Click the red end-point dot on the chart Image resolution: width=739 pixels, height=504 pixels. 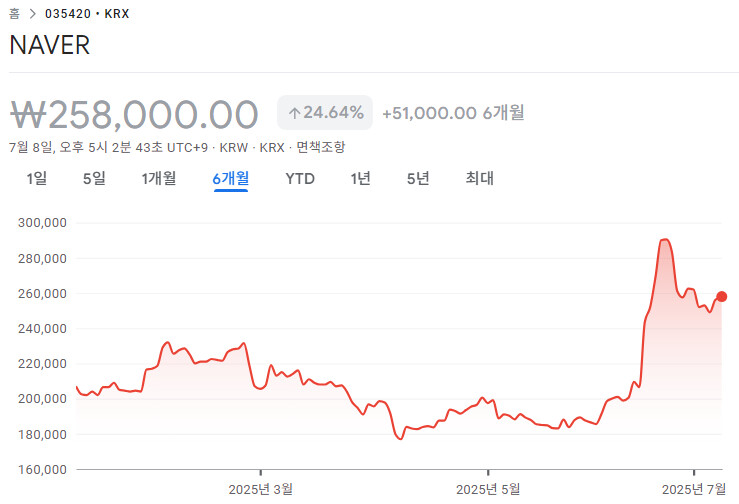click(x=721, y=296)
